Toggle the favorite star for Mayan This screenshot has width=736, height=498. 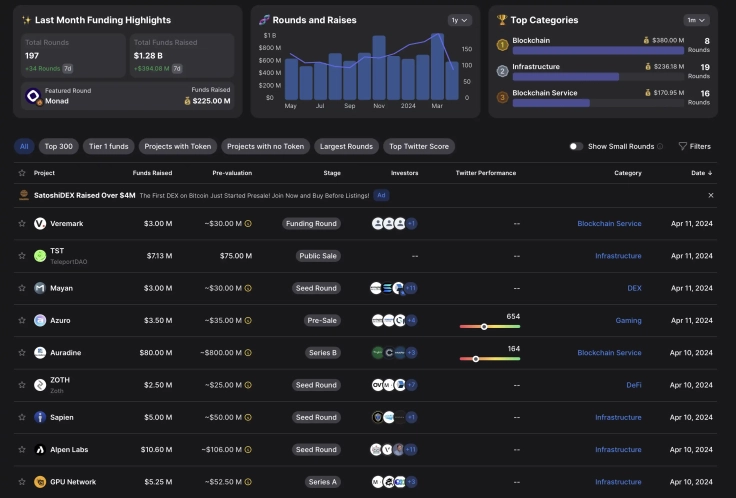click(22, 288)
